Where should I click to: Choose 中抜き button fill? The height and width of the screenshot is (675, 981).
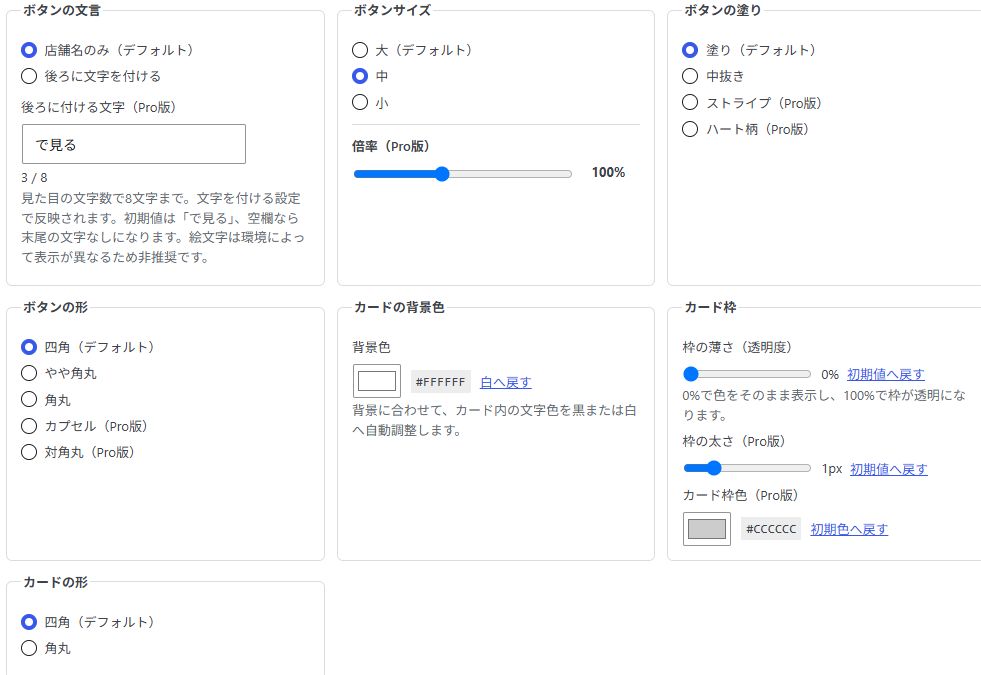click(689, 76)
